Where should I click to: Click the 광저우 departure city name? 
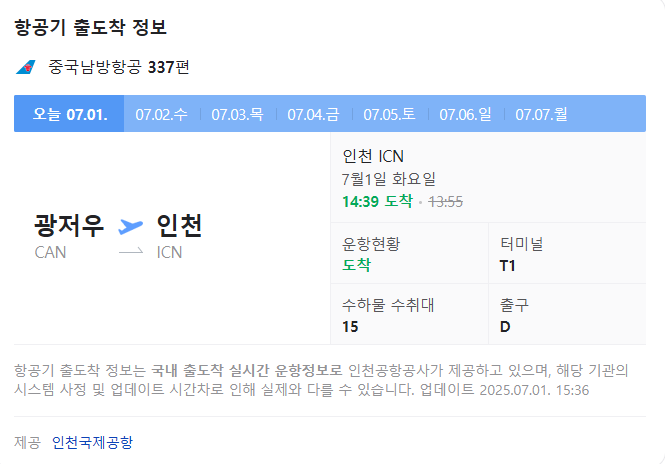[69, 225]
